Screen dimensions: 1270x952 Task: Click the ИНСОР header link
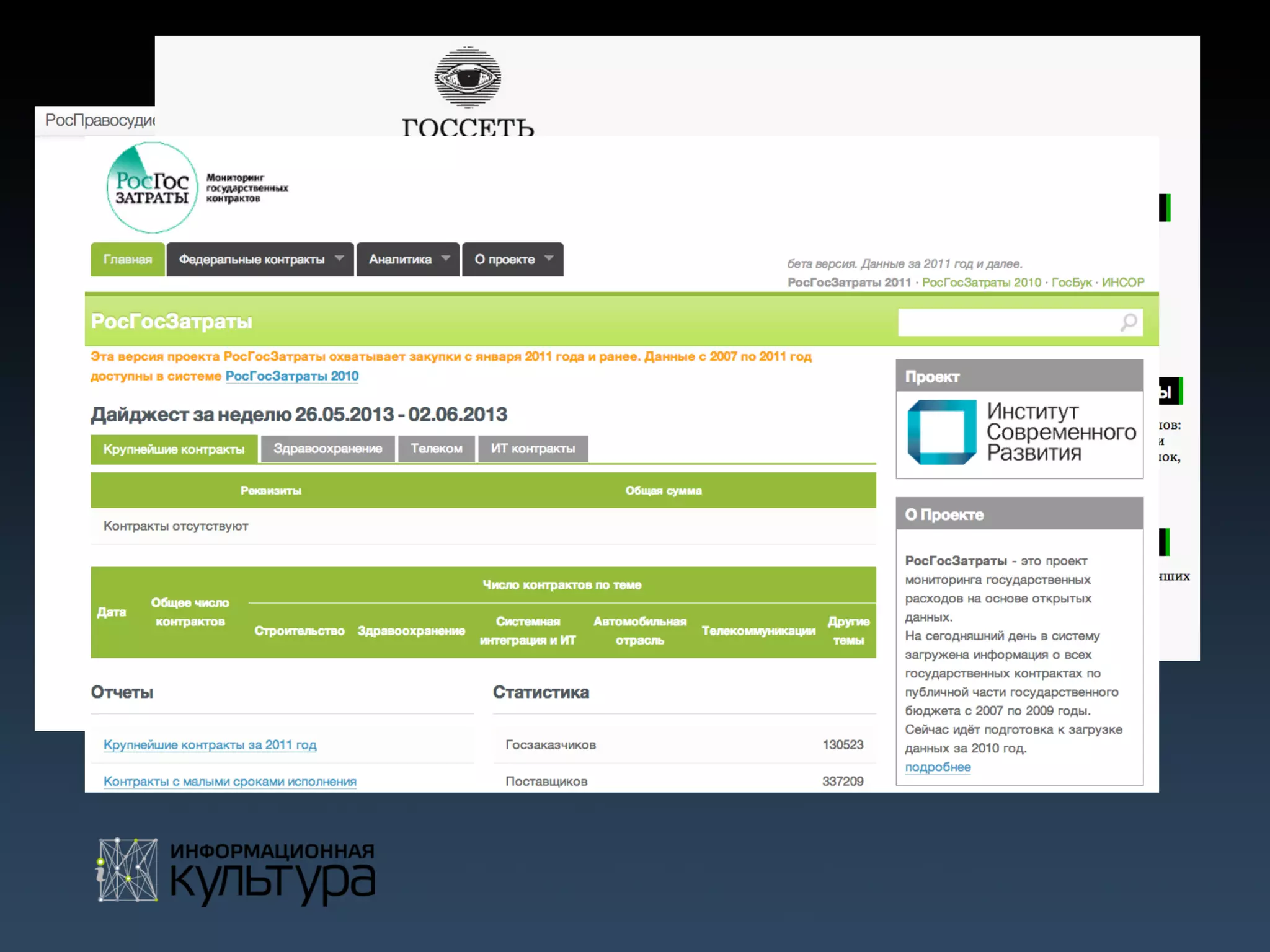1122,283
